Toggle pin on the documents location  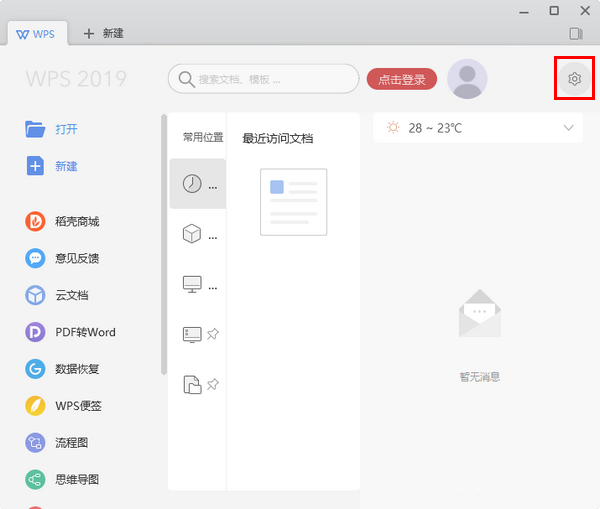click(x=212, y=384)
